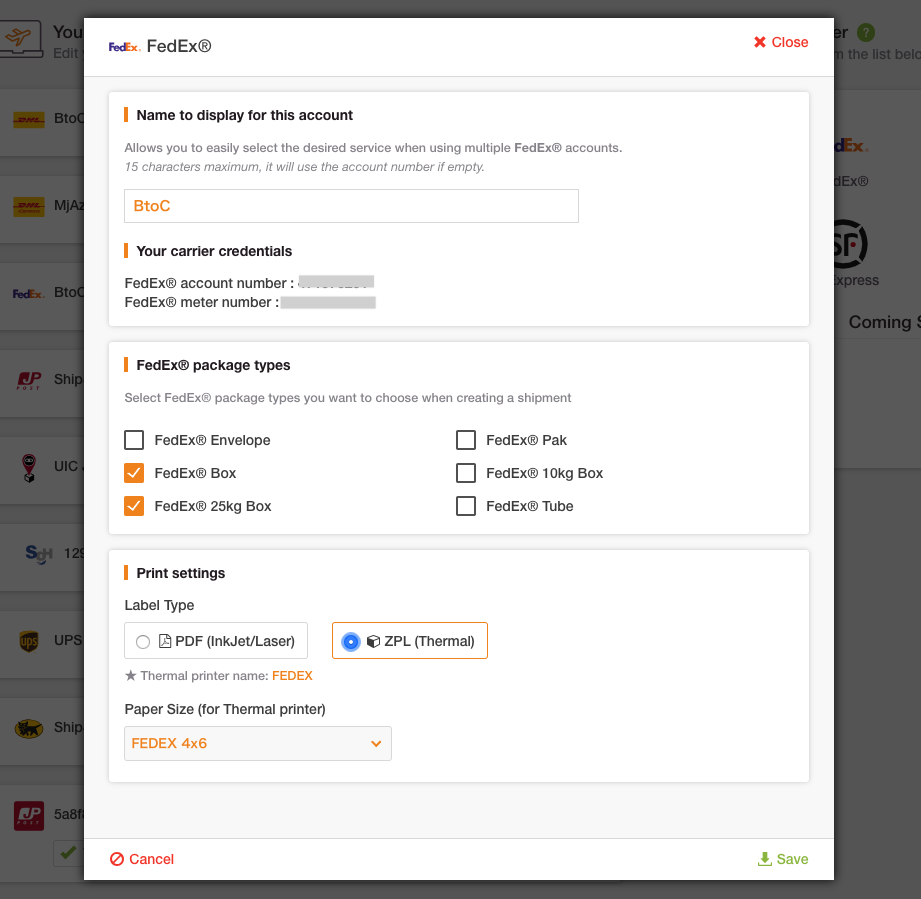Edit the account display name field BtoC
Viewport: 921px width, 899px height.
click(351, 206)
